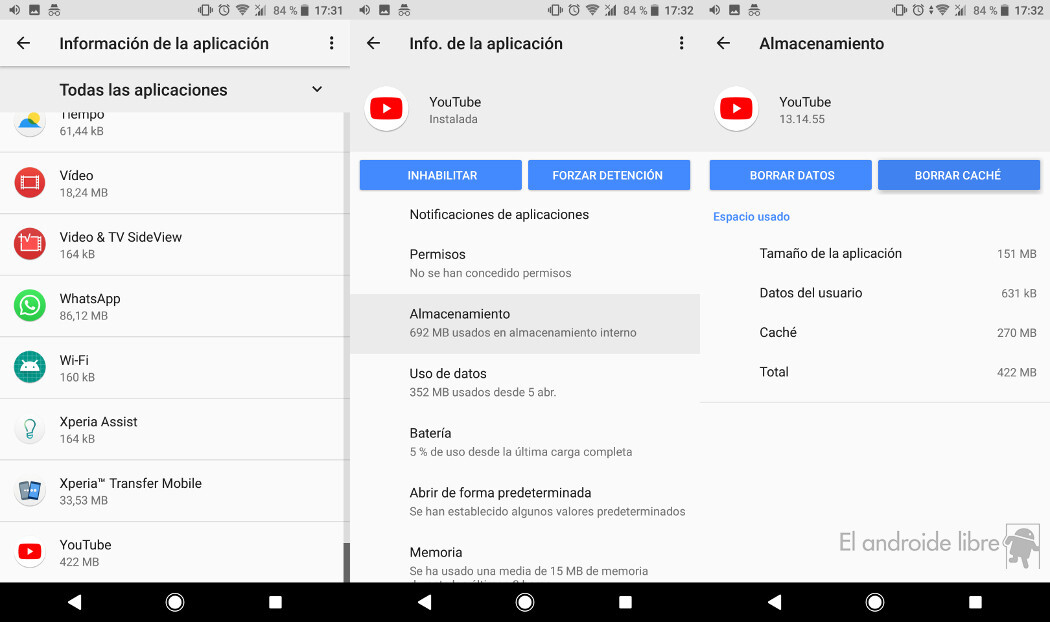This screenshot has height=622, width=1050.
Task: Tap Android recents button under YouTube info
Action: [x=625, y=603]
